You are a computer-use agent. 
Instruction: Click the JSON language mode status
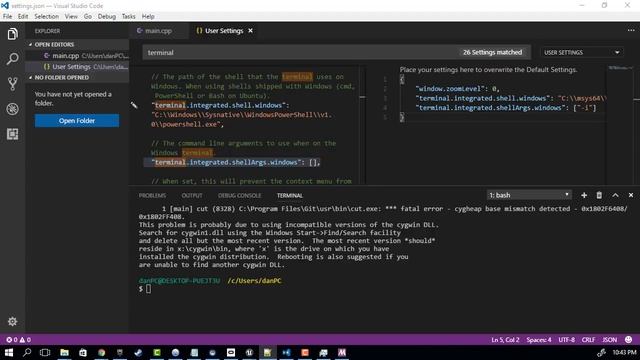point(610,340)
